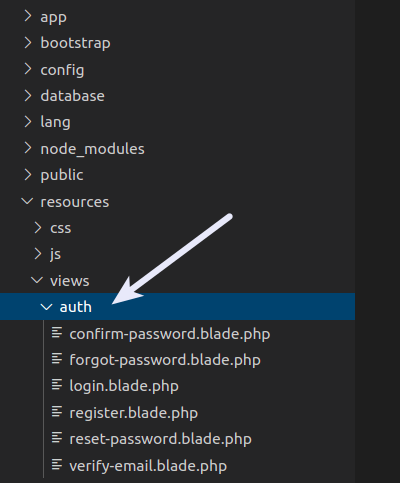Viewport: 400px width, 483px height.
Task: Collapse the views folder chevron
Action: pyautogui.click(x=37, y=280)
